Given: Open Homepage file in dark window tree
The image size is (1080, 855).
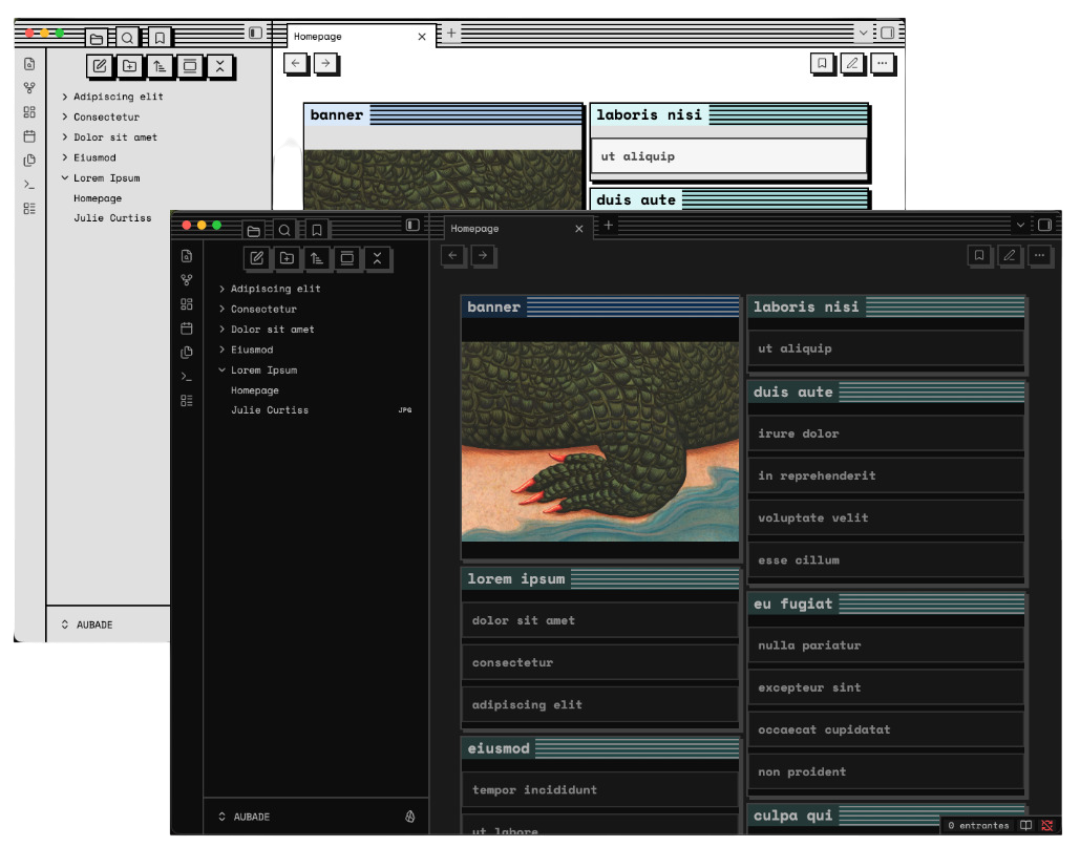Looking at the screenshot, I should 255,390.
